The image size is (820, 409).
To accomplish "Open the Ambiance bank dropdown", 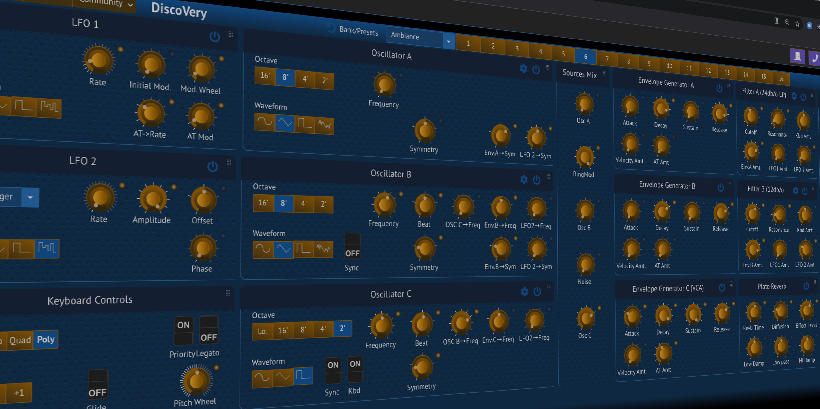I will (420, 38).
